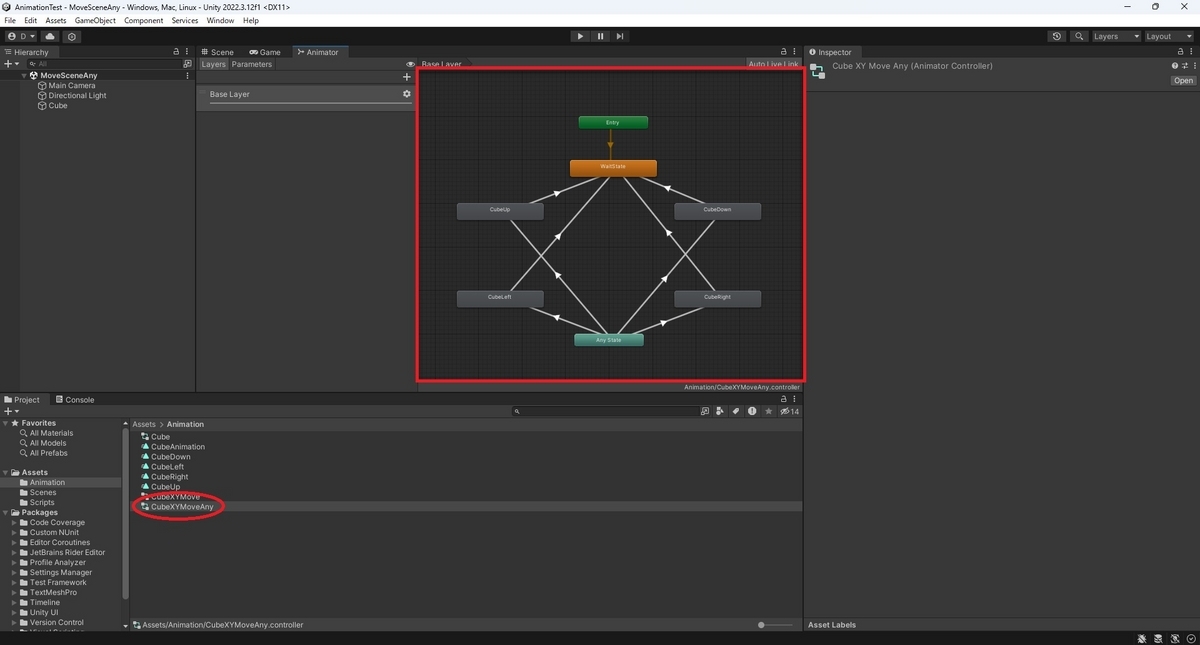Select Entry green node
Image resolution: width=1200 pixels, height=645 pixels.
[x=613, y=122]
